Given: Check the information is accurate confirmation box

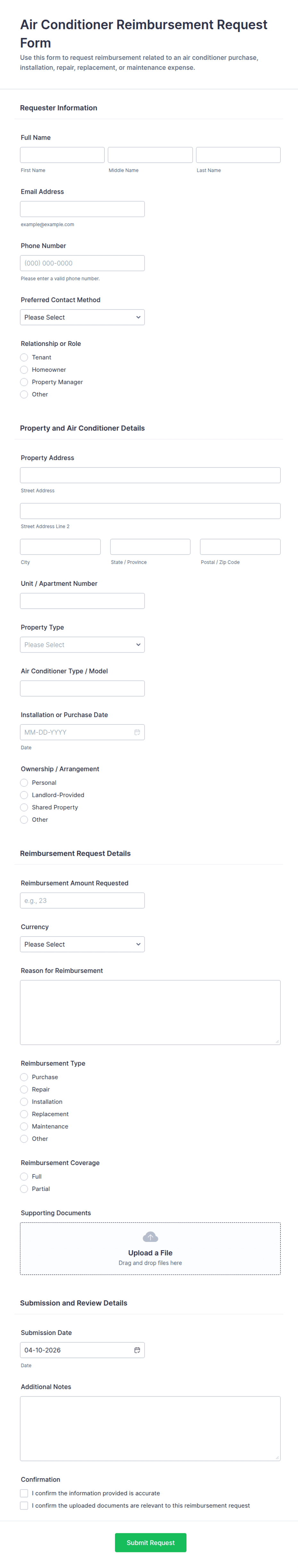Looking at the screenshot, I should [24, 1493].
